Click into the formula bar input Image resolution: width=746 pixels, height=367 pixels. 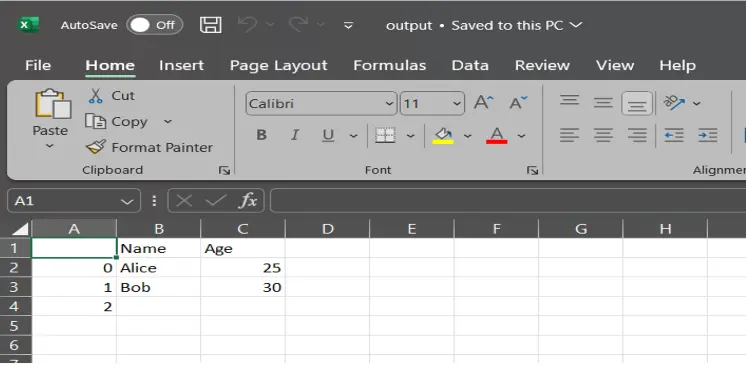pyautogui.click(x=508, y=201)
